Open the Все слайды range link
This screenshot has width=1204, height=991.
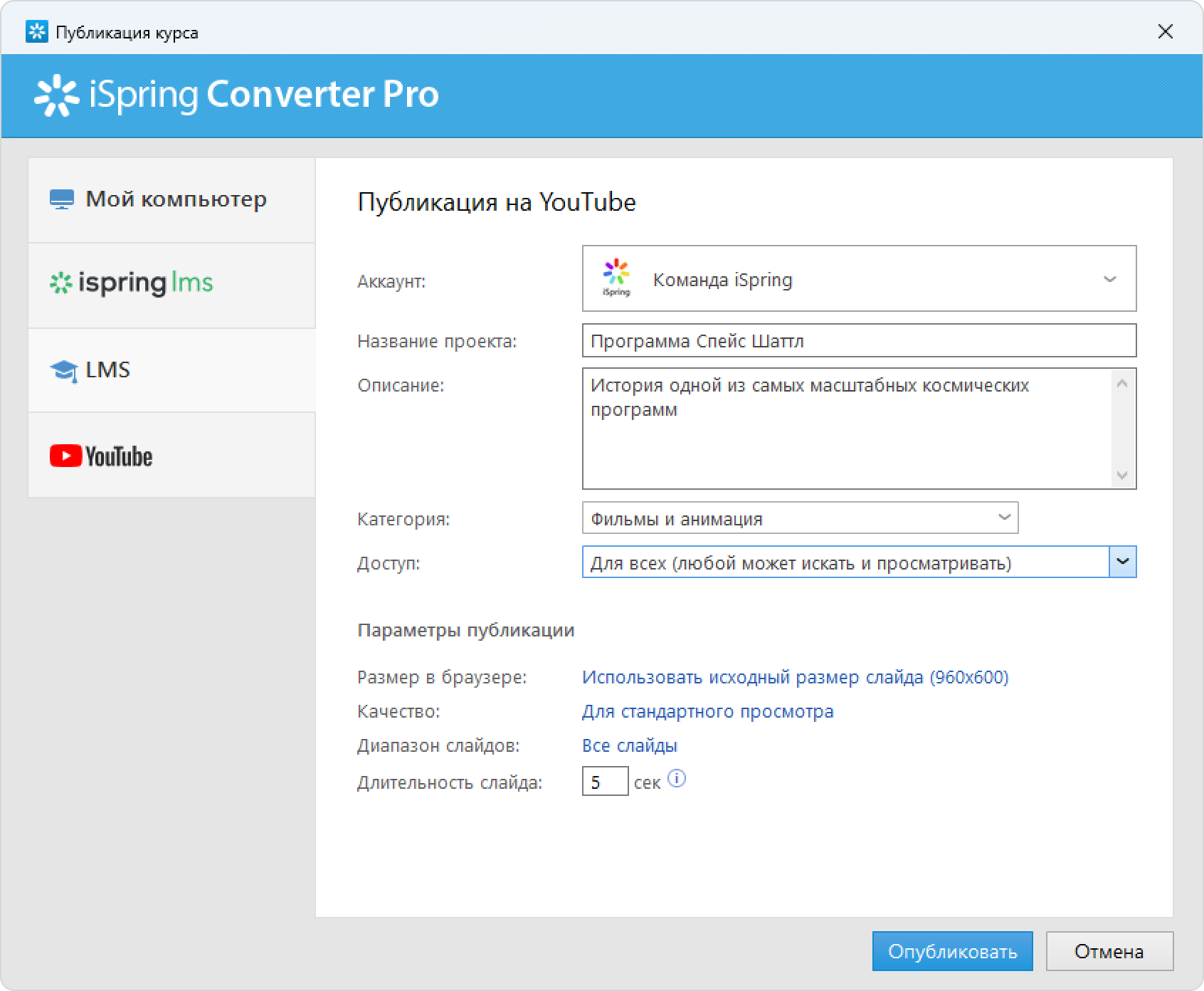tap(630, 745)
